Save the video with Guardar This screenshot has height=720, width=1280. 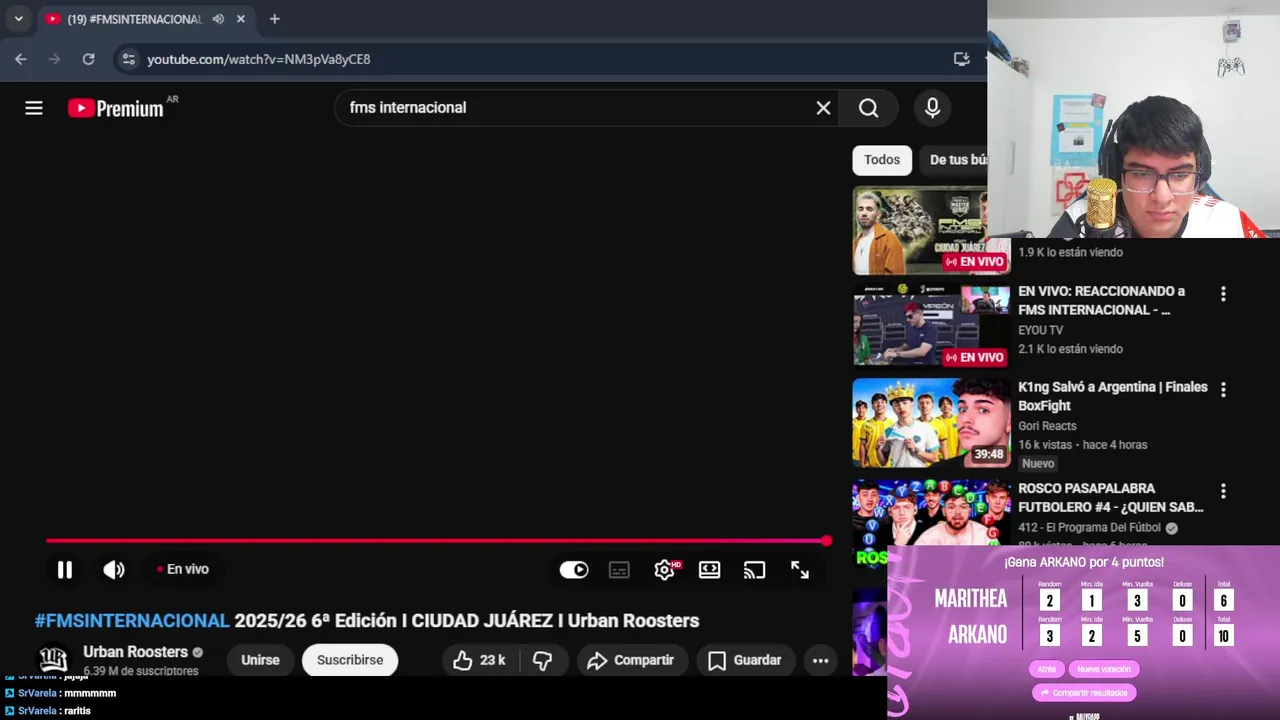click(x=744, y=660)
